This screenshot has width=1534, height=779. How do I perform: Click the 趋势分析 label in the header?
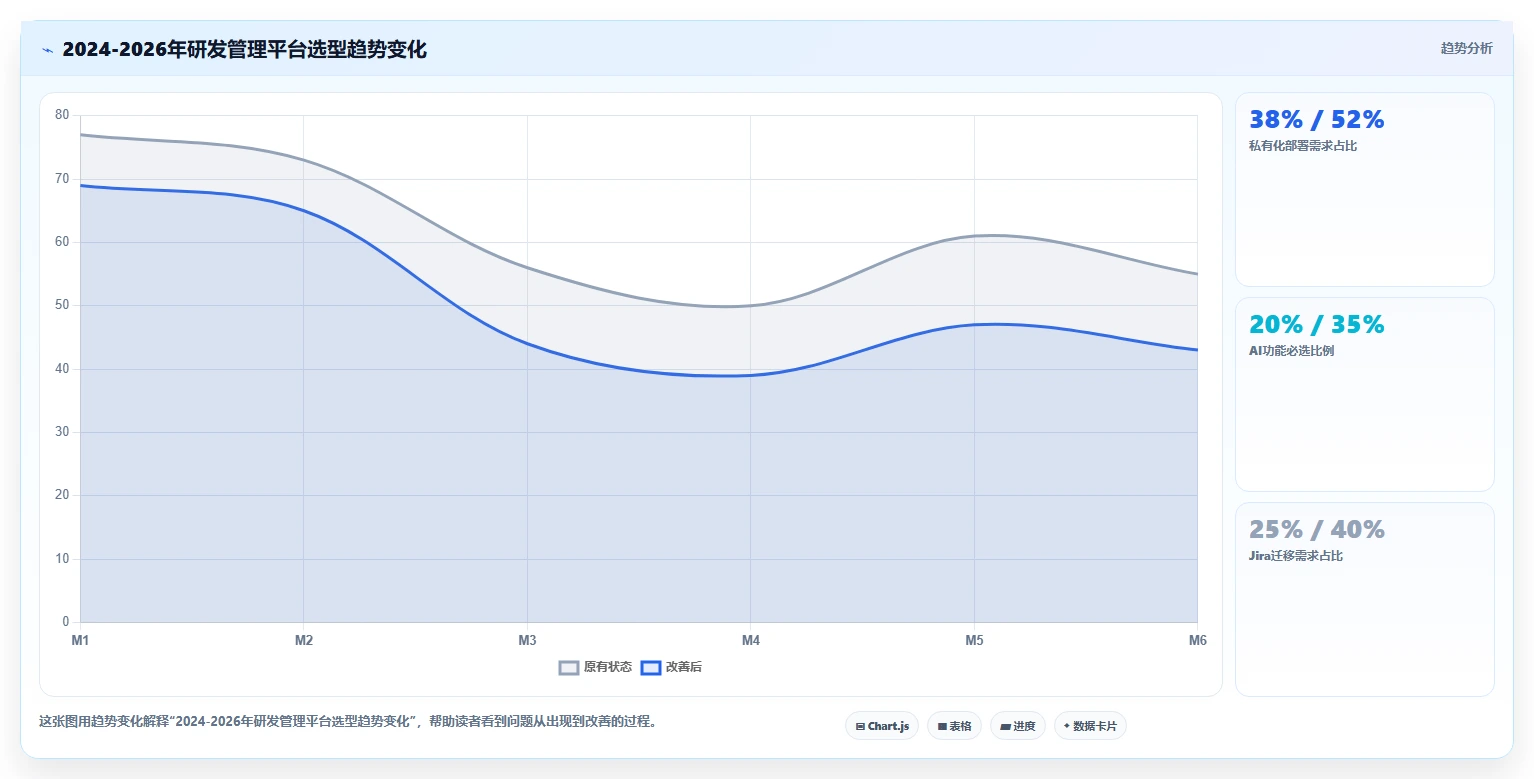tap(1466, 49)
